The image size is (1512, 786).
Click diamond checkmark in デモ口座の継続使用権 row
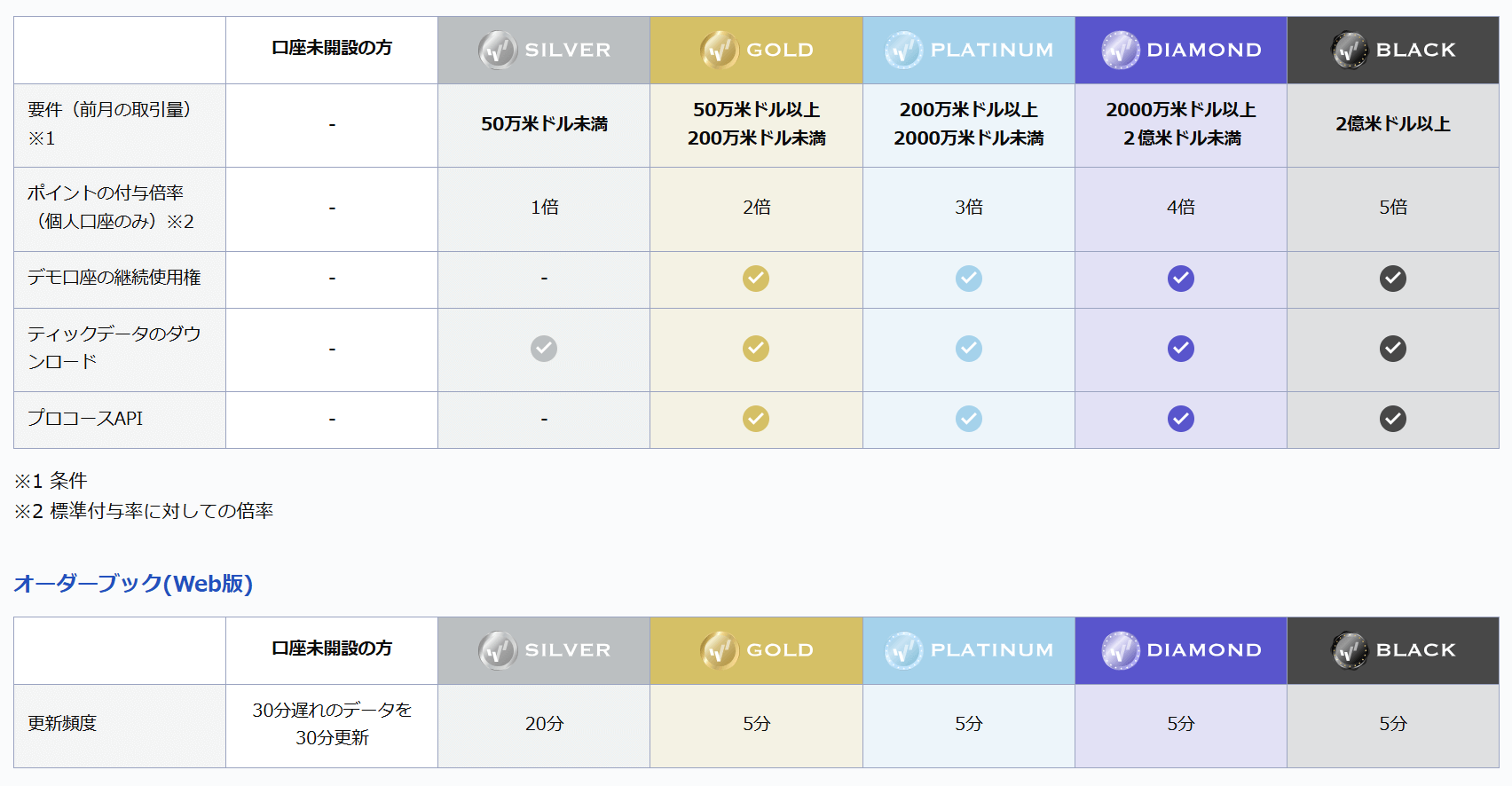(1181, 279)
